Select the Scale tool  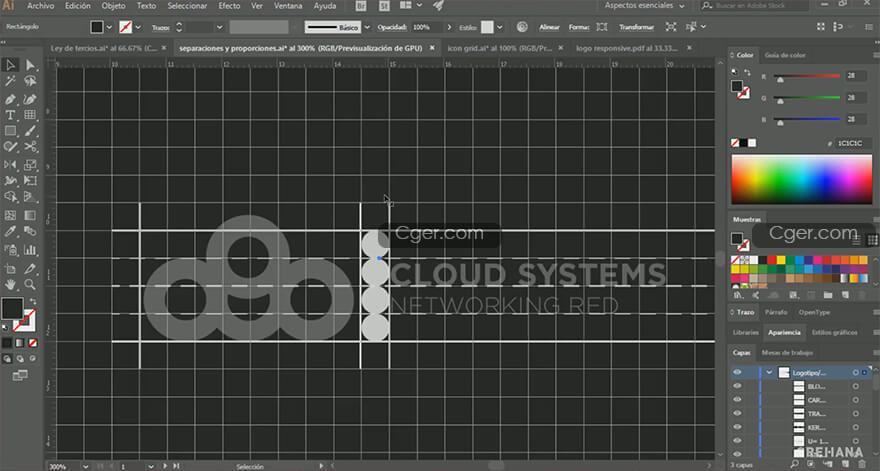coord(30,164)
